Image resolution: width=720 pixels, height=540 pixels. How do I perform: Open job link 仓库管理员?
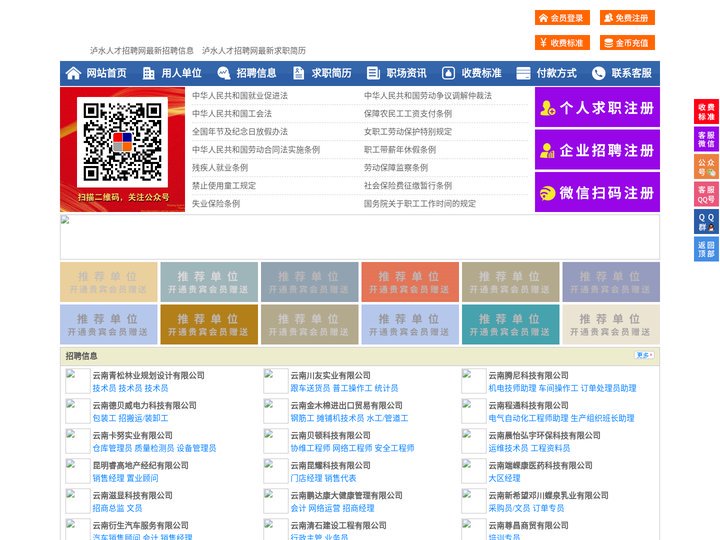pyautogui.click(x=112, y=448)
